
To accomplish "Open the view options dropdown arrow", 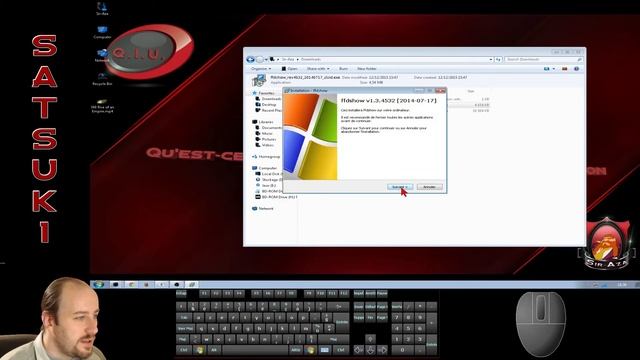I will click(x=553, y=69).
